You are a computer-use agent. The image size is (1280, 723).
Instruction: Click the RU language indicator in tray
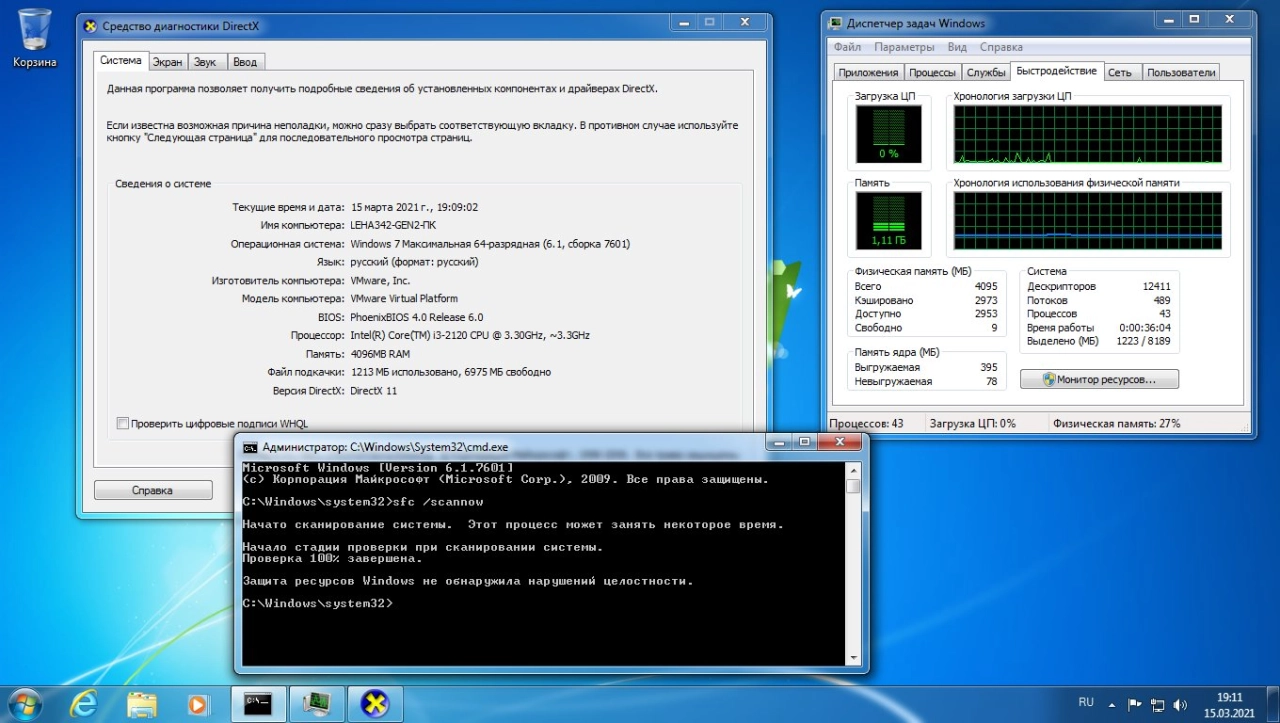[1086, 703]
